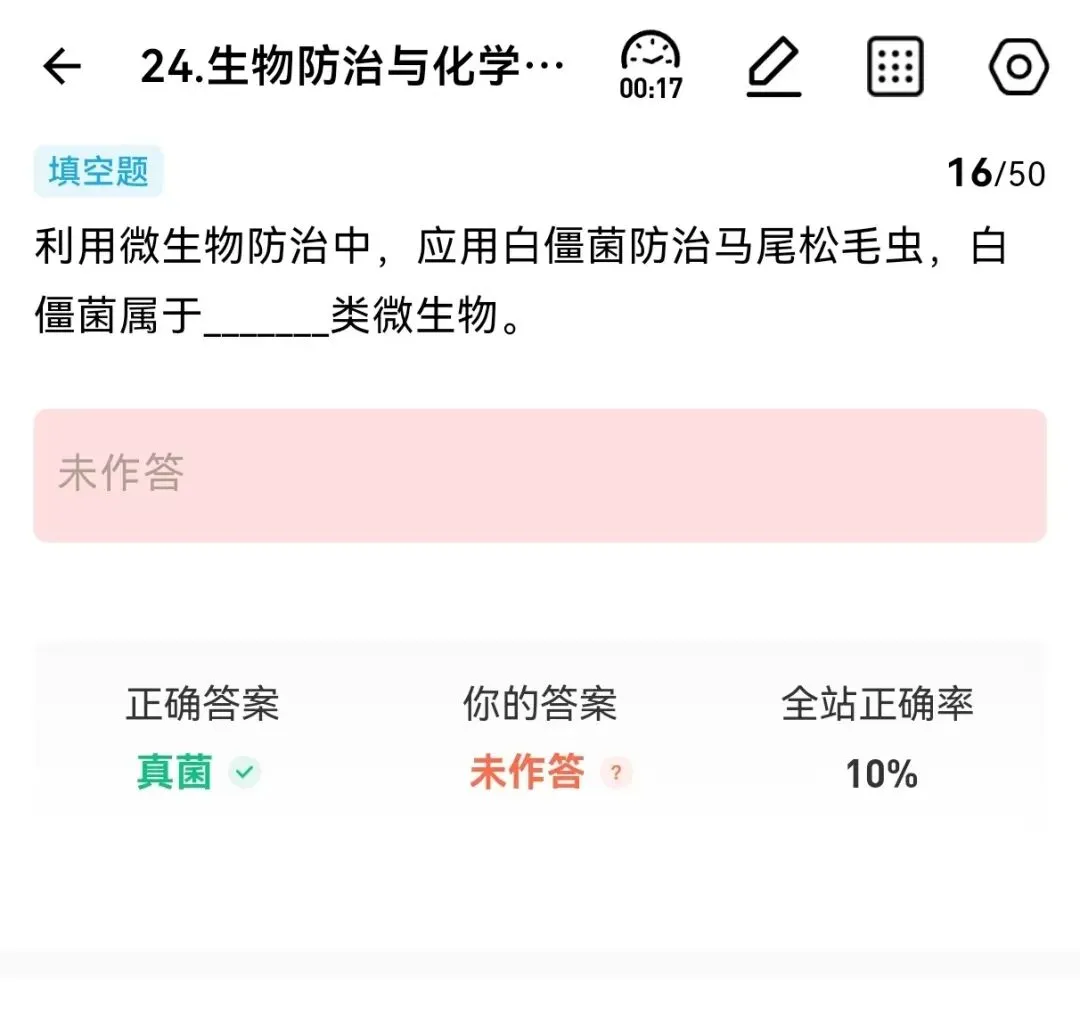Tap the question mark beside 未作答
Image resolution: width=1080 pixels, height=1014 pixels.
click(x=616, y=772)
